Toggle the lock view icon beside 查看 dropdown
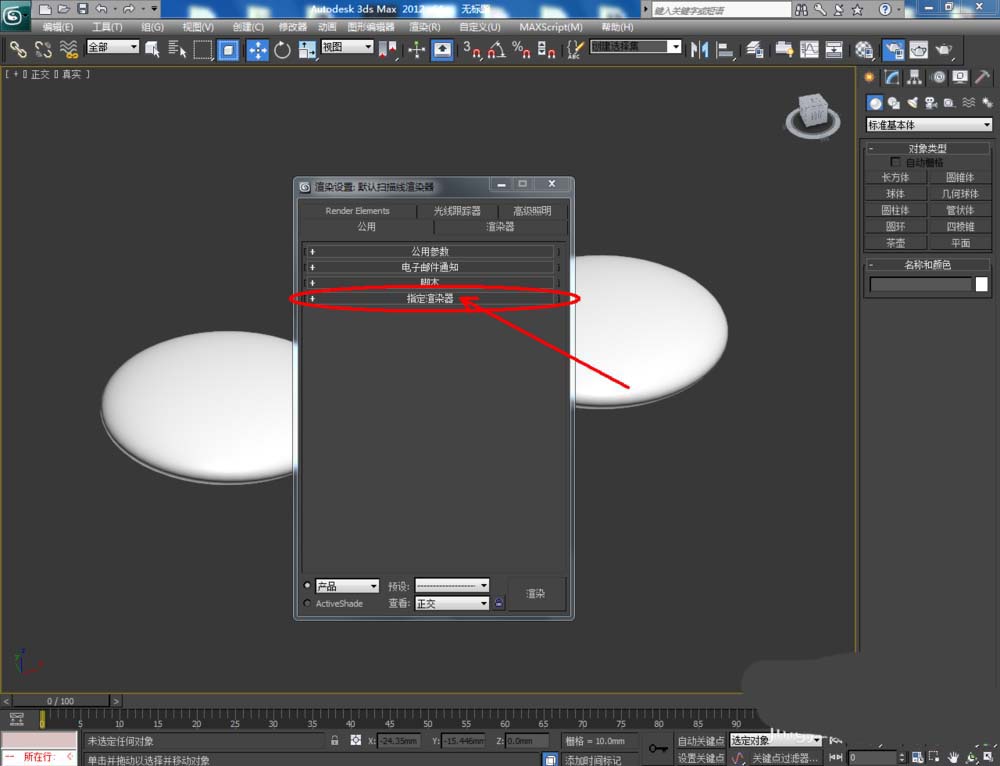Viewport: 1000px width, 766px height. 499,603
